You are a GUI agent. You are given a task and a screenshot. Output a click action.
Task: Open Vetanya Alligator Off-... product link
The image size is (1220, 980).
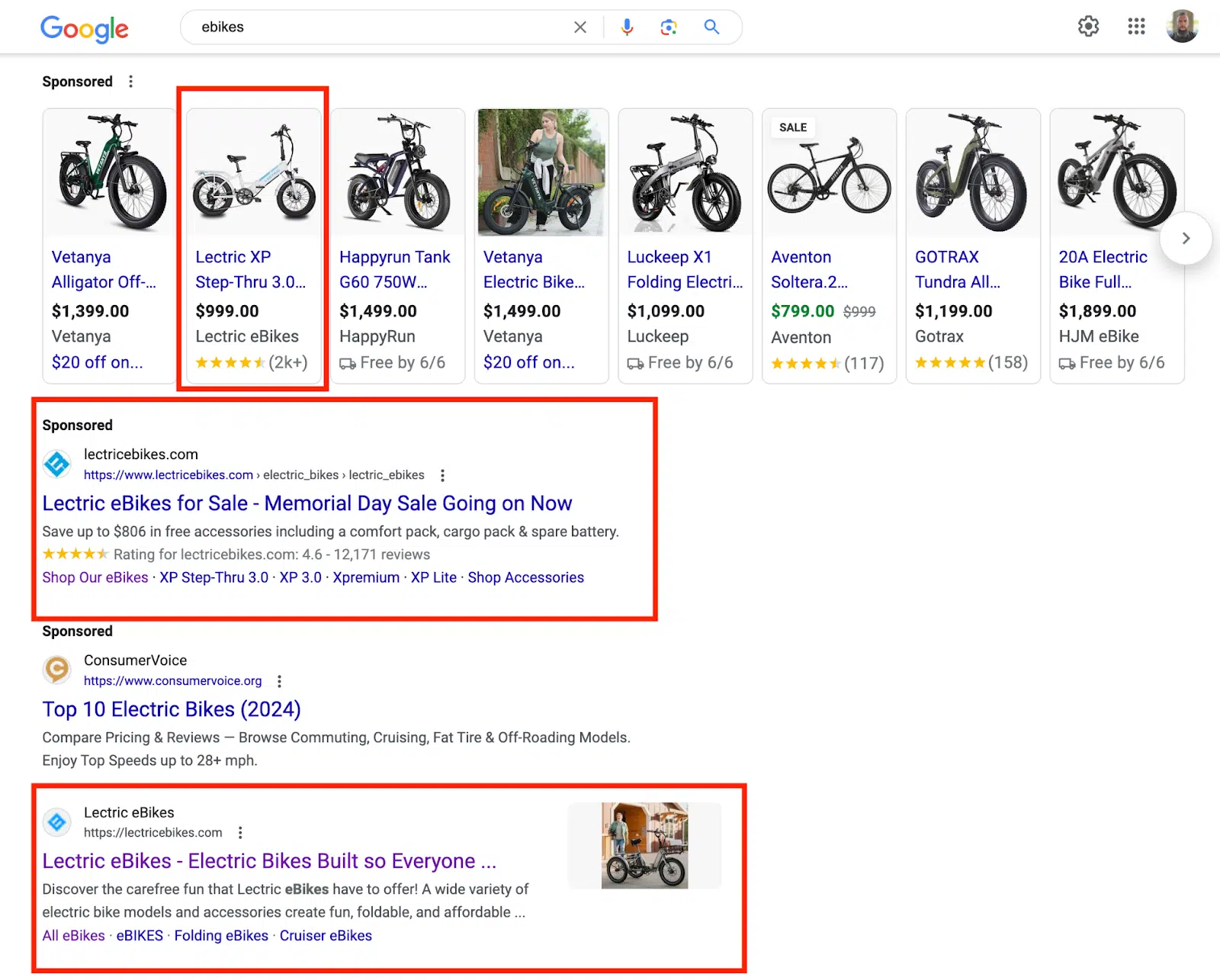pos(104,270)
